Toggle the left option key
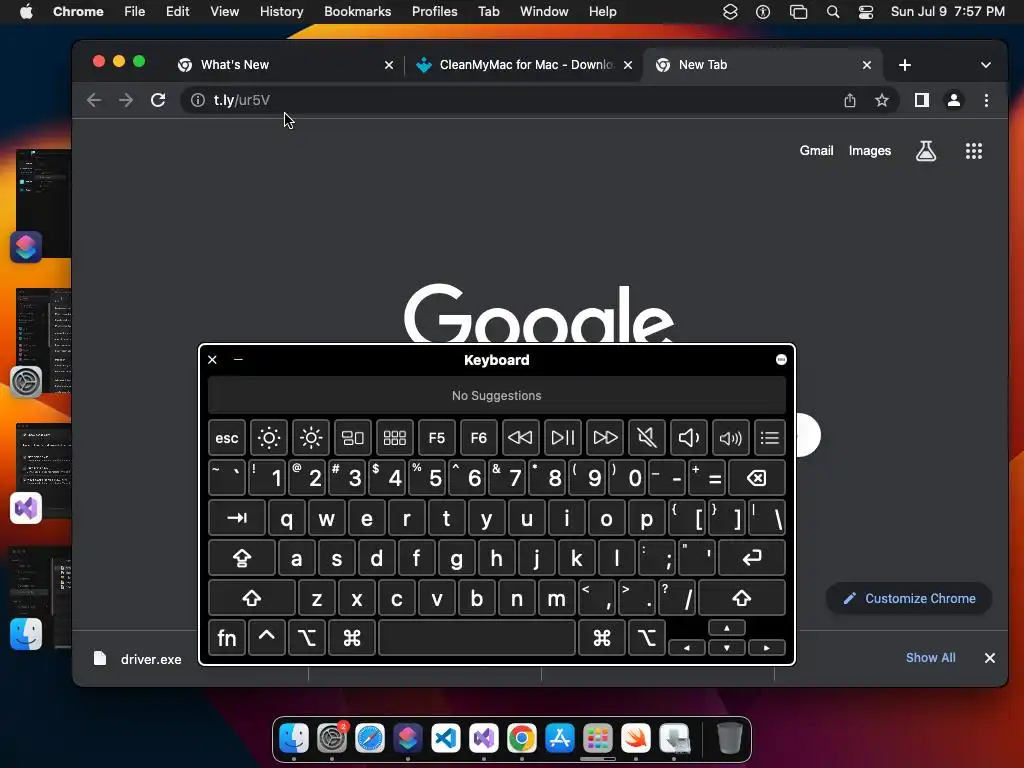This screenshot has height=768, width=1024. 307,637
